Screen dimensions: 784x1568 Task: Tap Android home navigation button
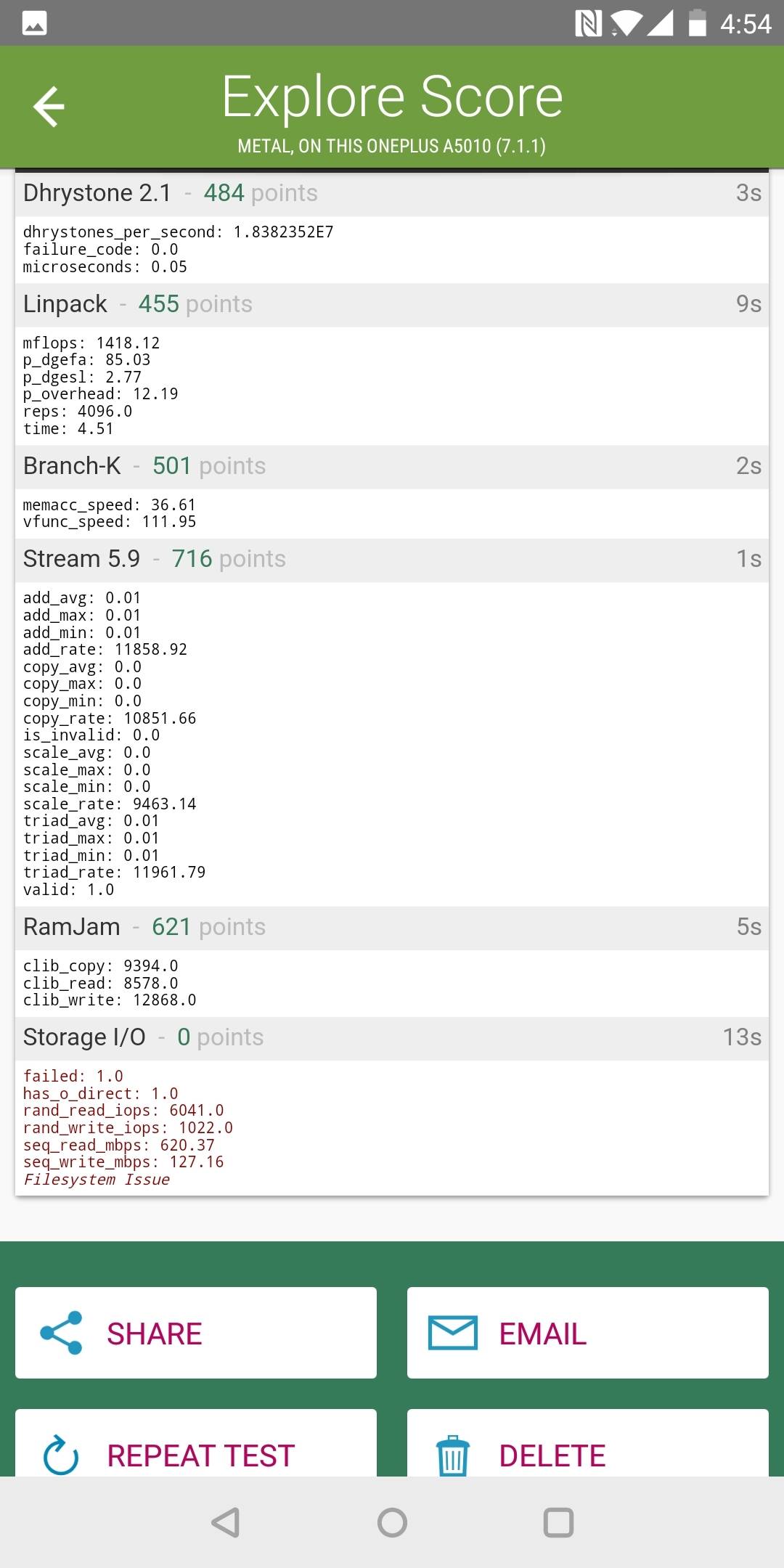(392, 1522)
